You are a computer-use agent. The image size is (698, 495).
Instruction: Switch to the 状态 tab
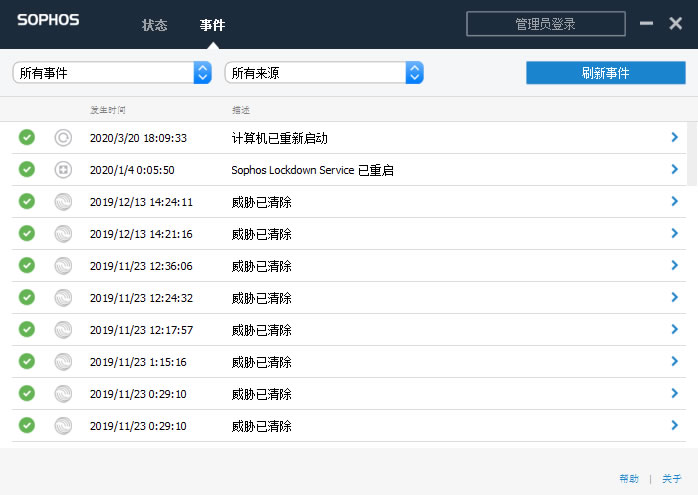pyautogui.click(x=155, y=25)
